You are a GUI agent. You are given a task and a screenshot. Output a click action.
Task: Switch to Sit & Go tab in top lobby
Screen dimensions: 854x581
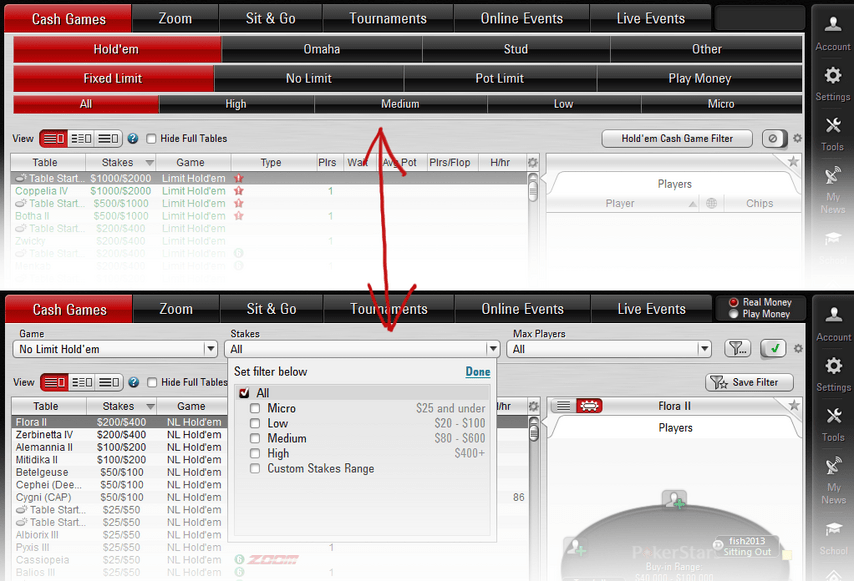point(270,19)
